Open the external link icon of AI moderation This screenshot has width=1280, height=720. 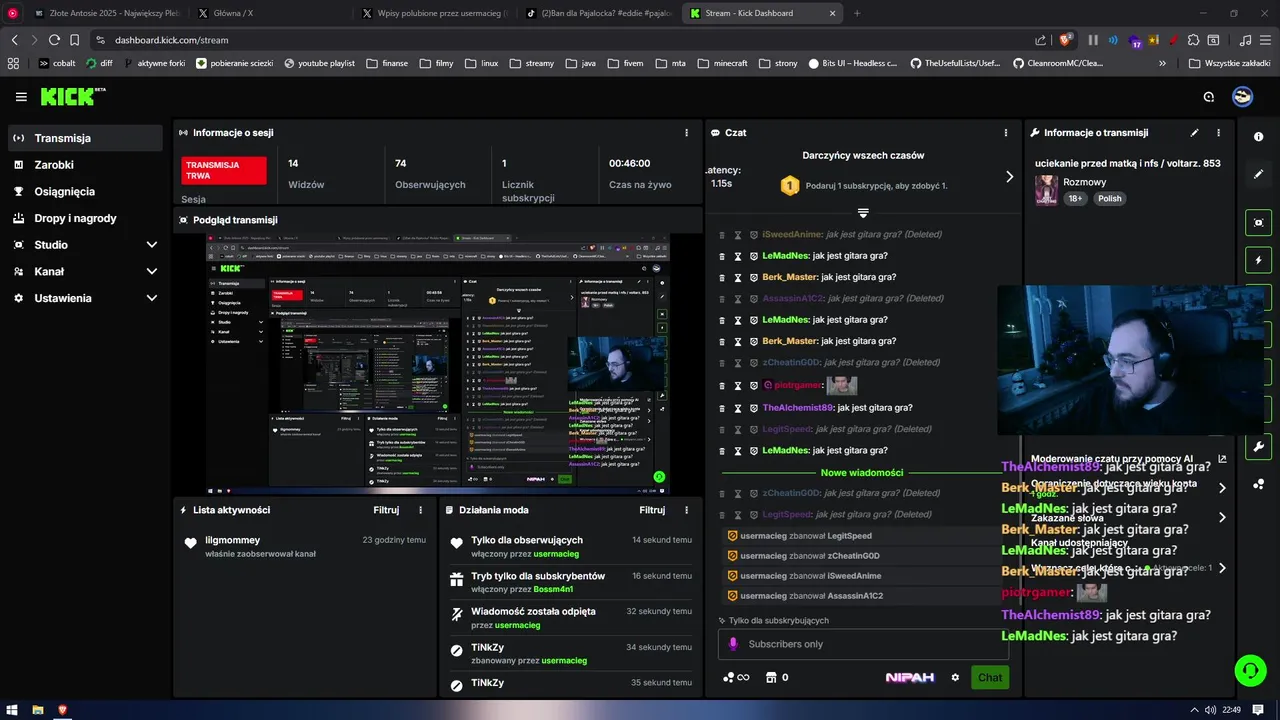point(1222,459)
